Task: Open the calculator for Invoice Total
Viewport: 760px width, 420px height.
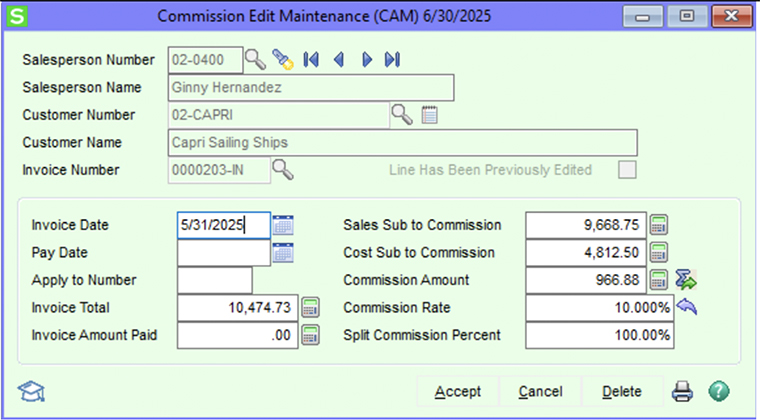Action: 311,308
